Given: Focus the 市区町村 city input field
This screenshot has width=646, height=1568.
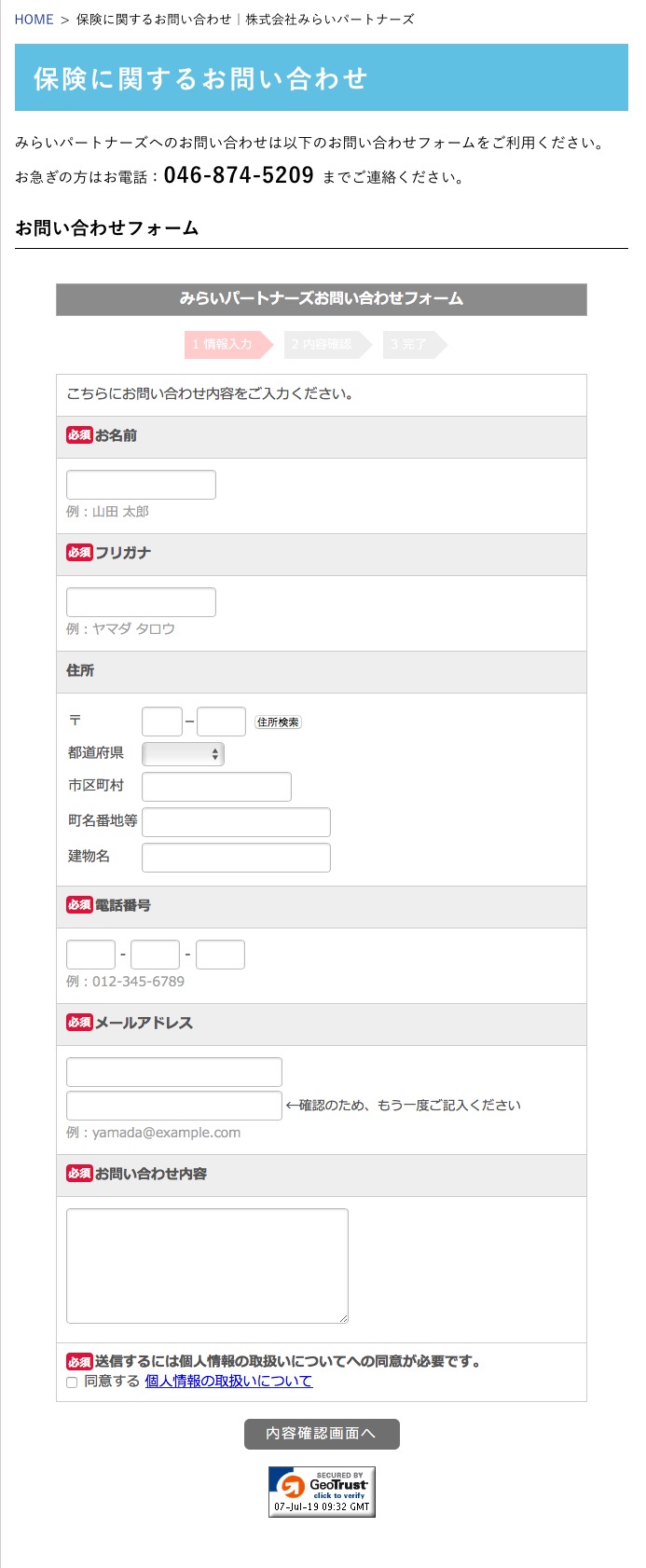Looking at the screenshot, I should [x=216, y=787].
